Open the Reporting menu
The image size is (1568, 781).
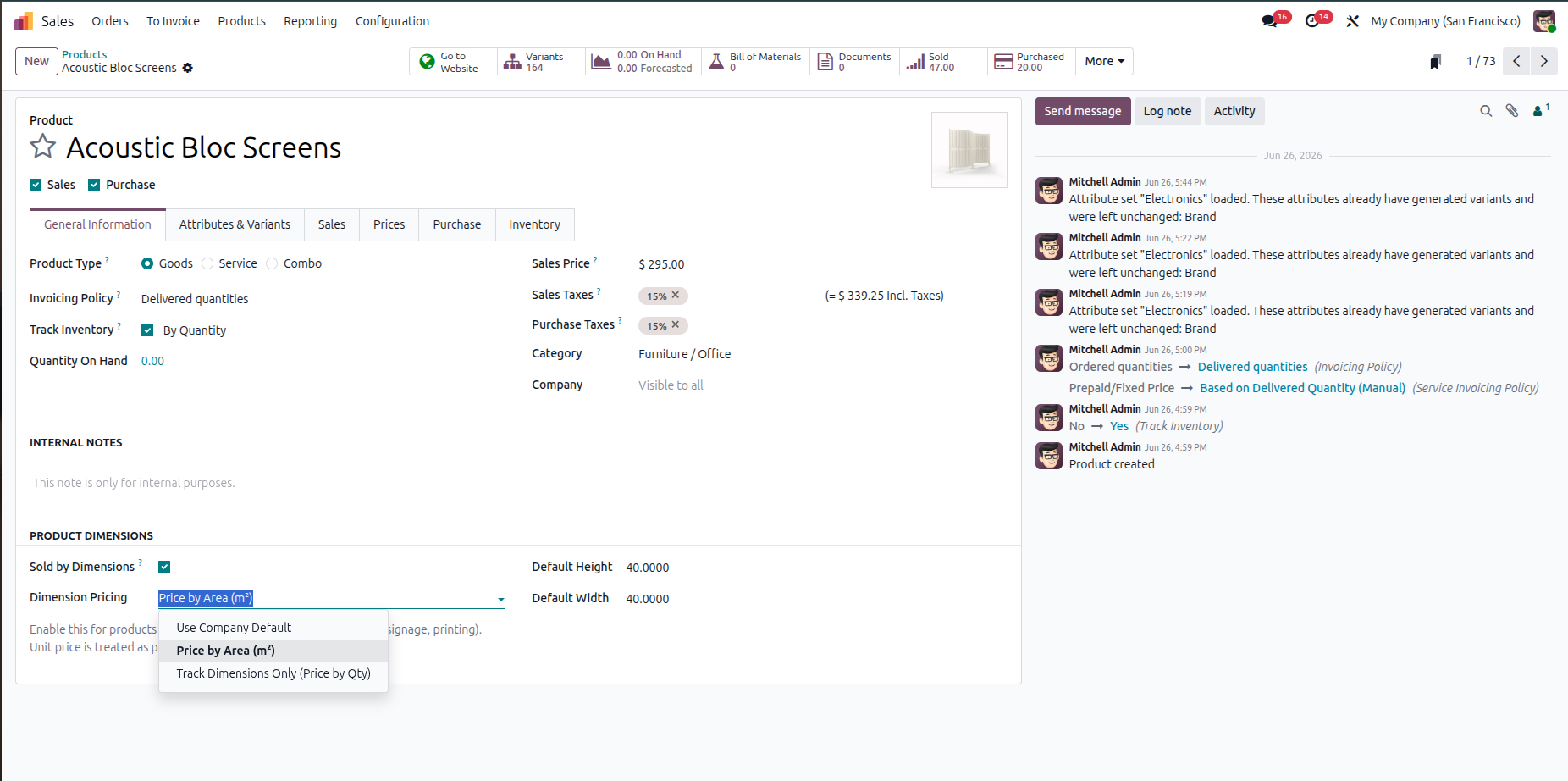(x=310, y=21)
